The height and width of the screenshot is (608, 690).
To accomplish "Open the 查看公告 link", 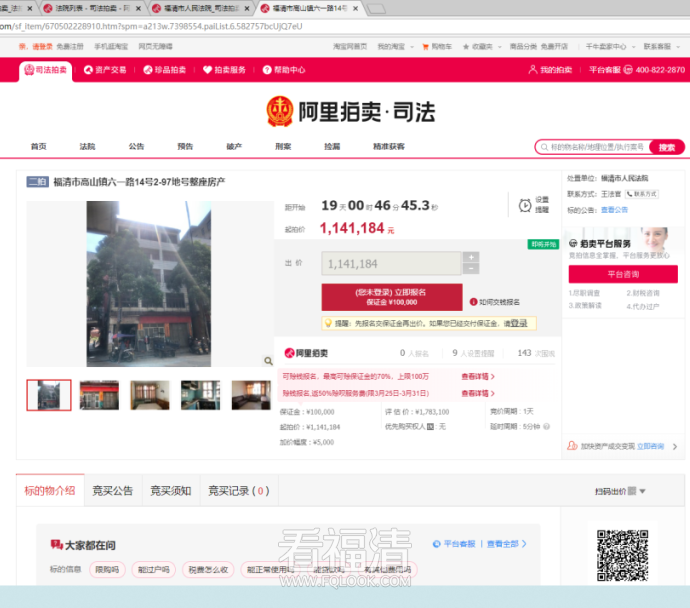I will coord(614,210).
